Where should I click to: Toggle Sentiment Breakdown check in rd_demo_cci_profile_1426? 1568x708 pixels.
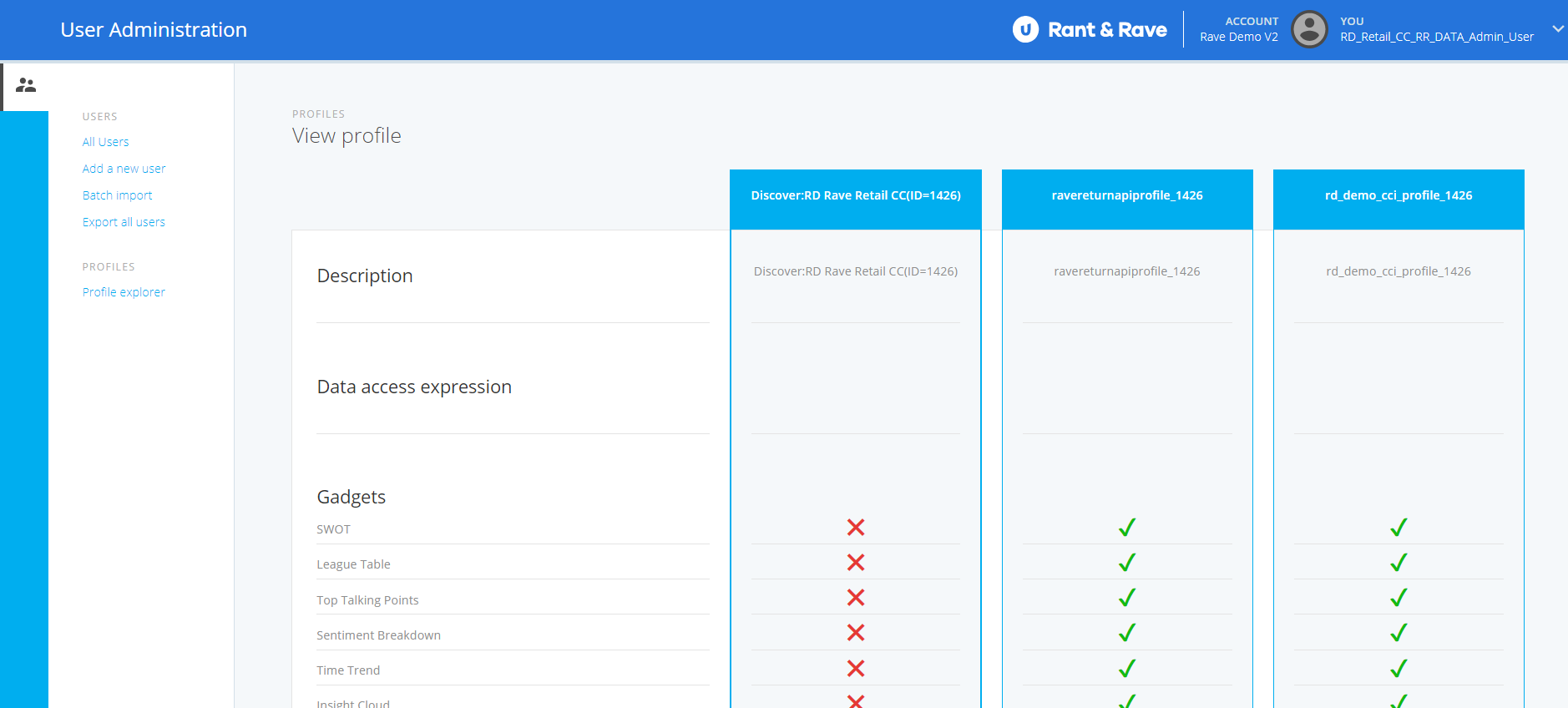1398,633
